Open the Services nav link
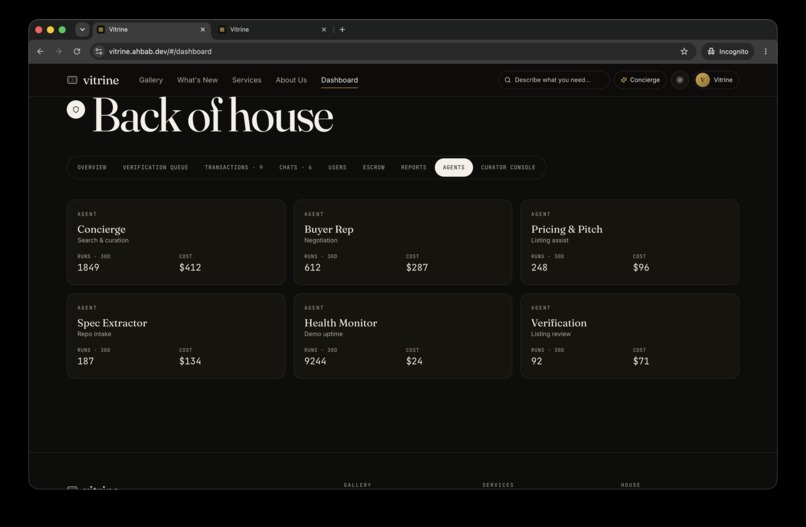 (x=246, y=80)
